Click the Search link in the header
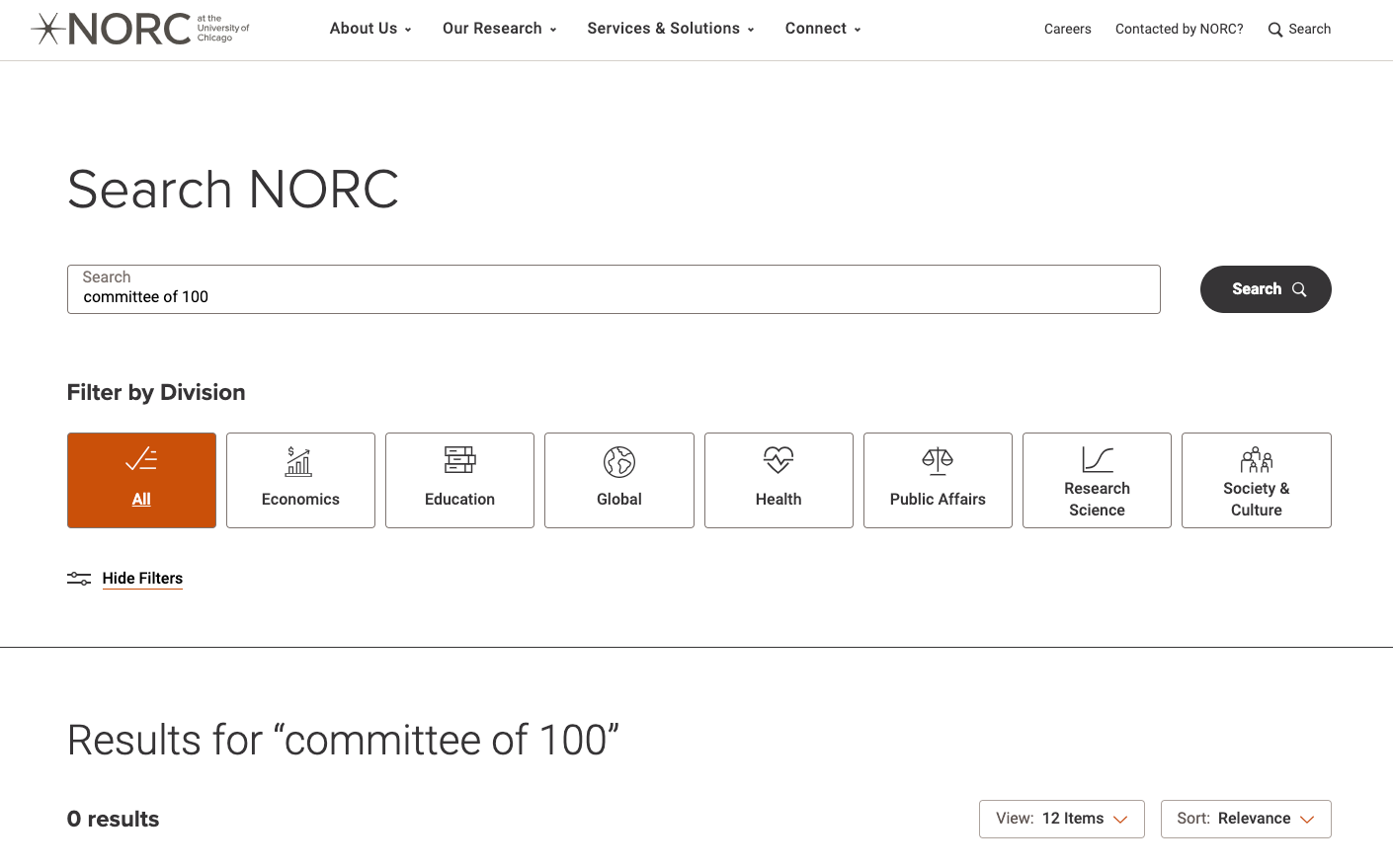The image size is (1393, 868). pyautogui.click(x=1299, y=29)
